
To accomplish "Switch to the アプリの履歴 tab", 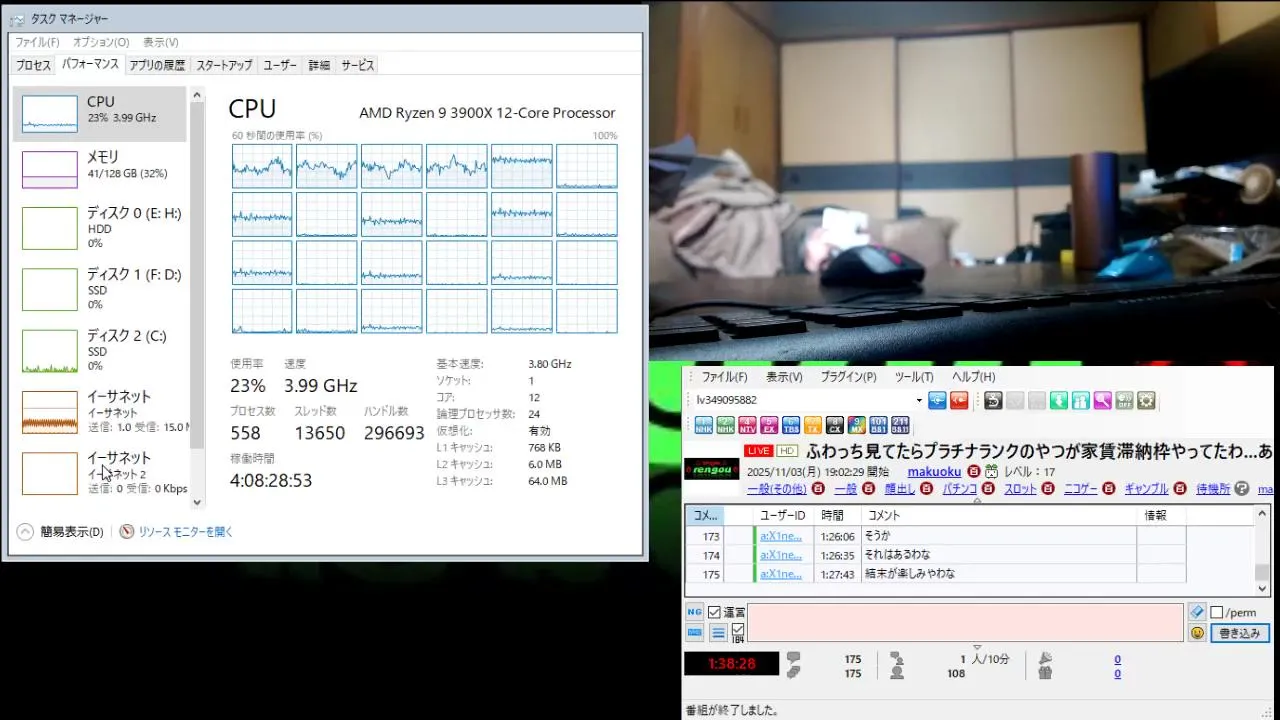I will click(x=157, y=65).
